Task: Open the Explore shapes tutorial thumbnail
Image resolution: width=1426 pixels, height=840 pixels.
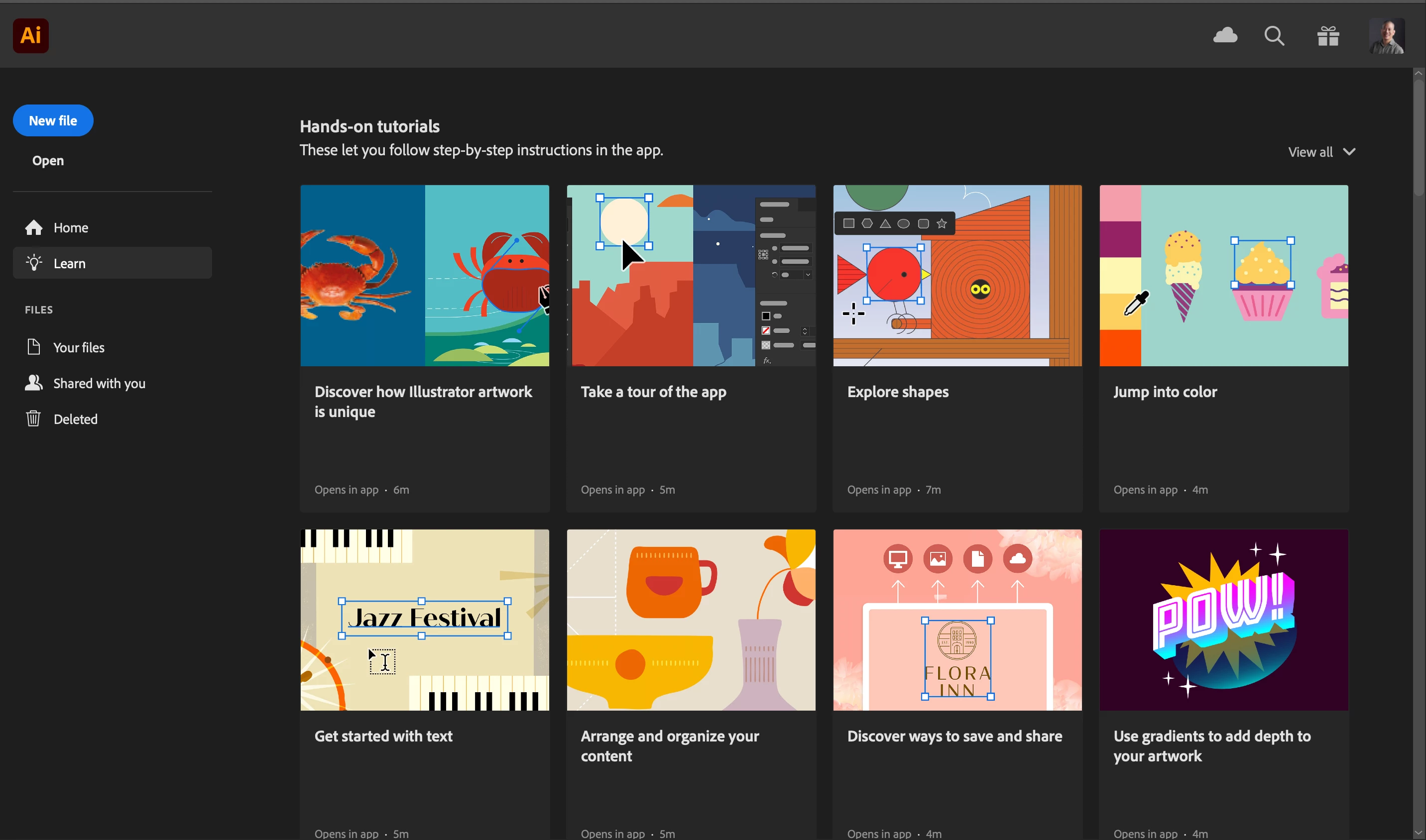Action: [957, 276]
